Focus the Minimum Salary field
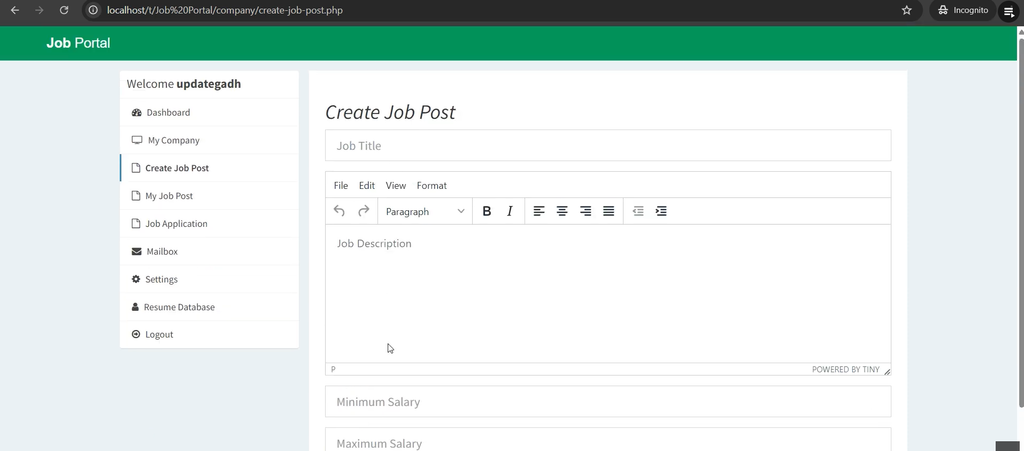The height and width of the screenshot is (451, 1024). 608,401
